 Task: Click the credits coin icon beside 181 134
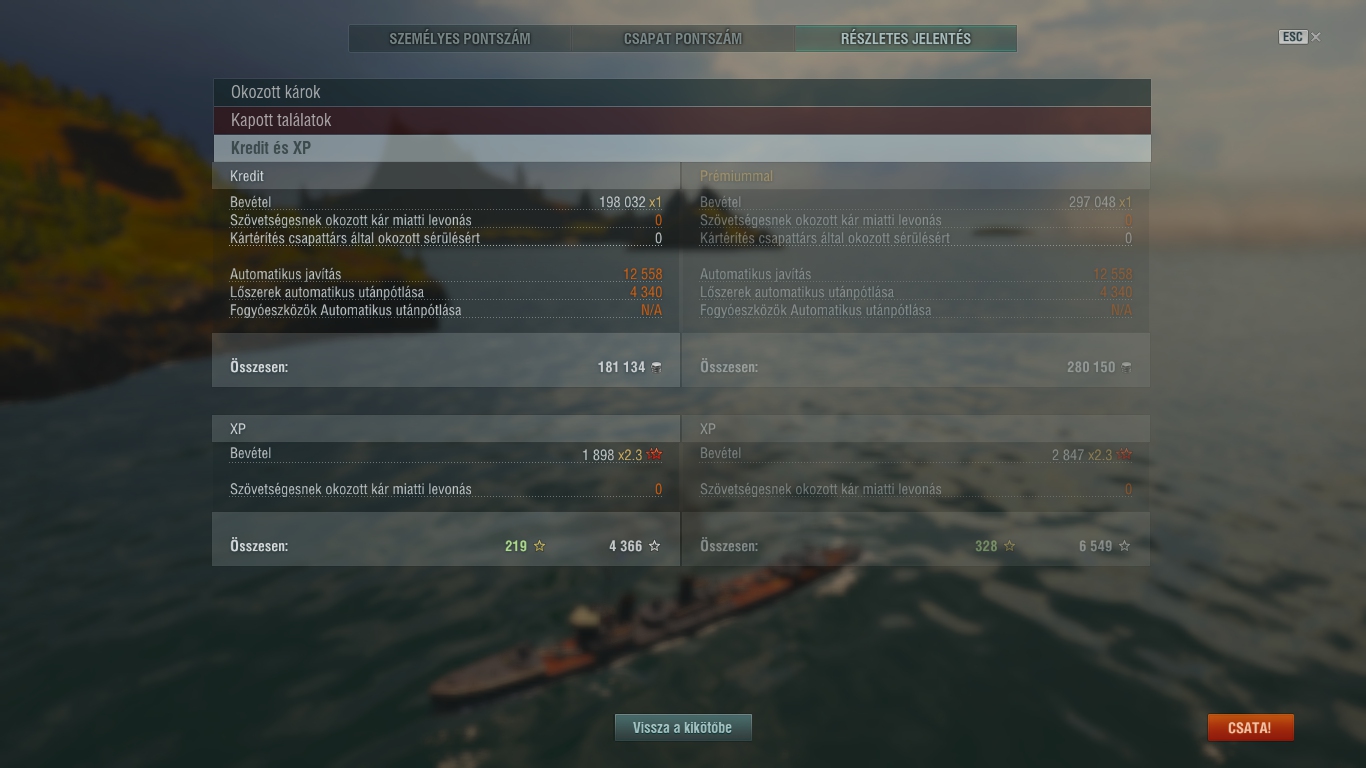pos(656,367)
